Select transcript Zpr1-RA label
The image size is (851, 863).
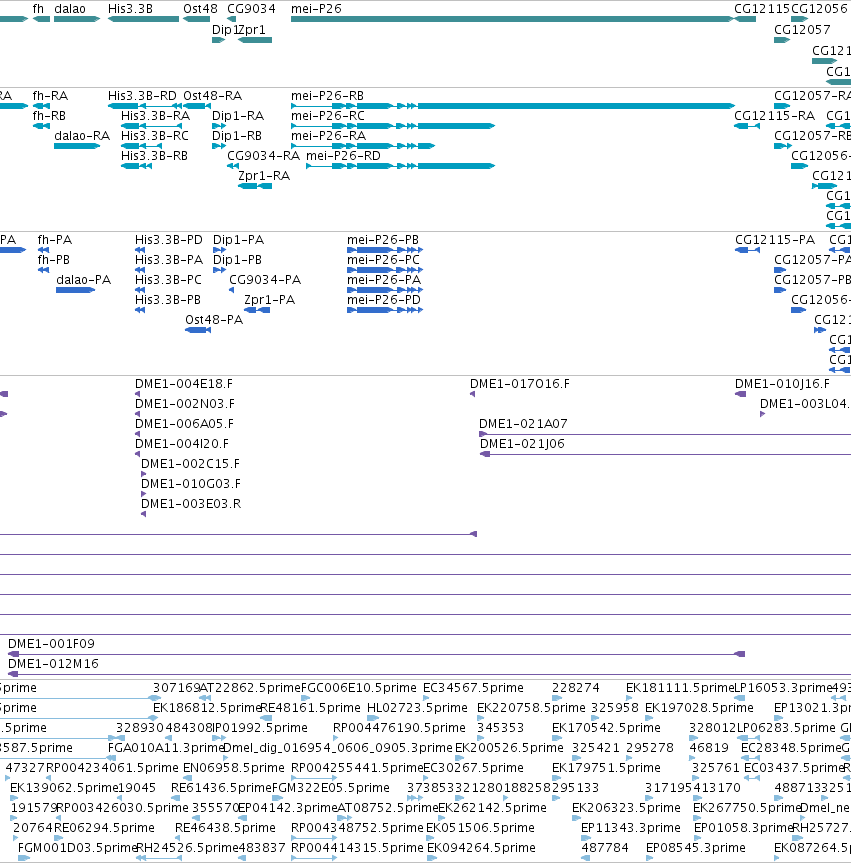tap(264, 176)
